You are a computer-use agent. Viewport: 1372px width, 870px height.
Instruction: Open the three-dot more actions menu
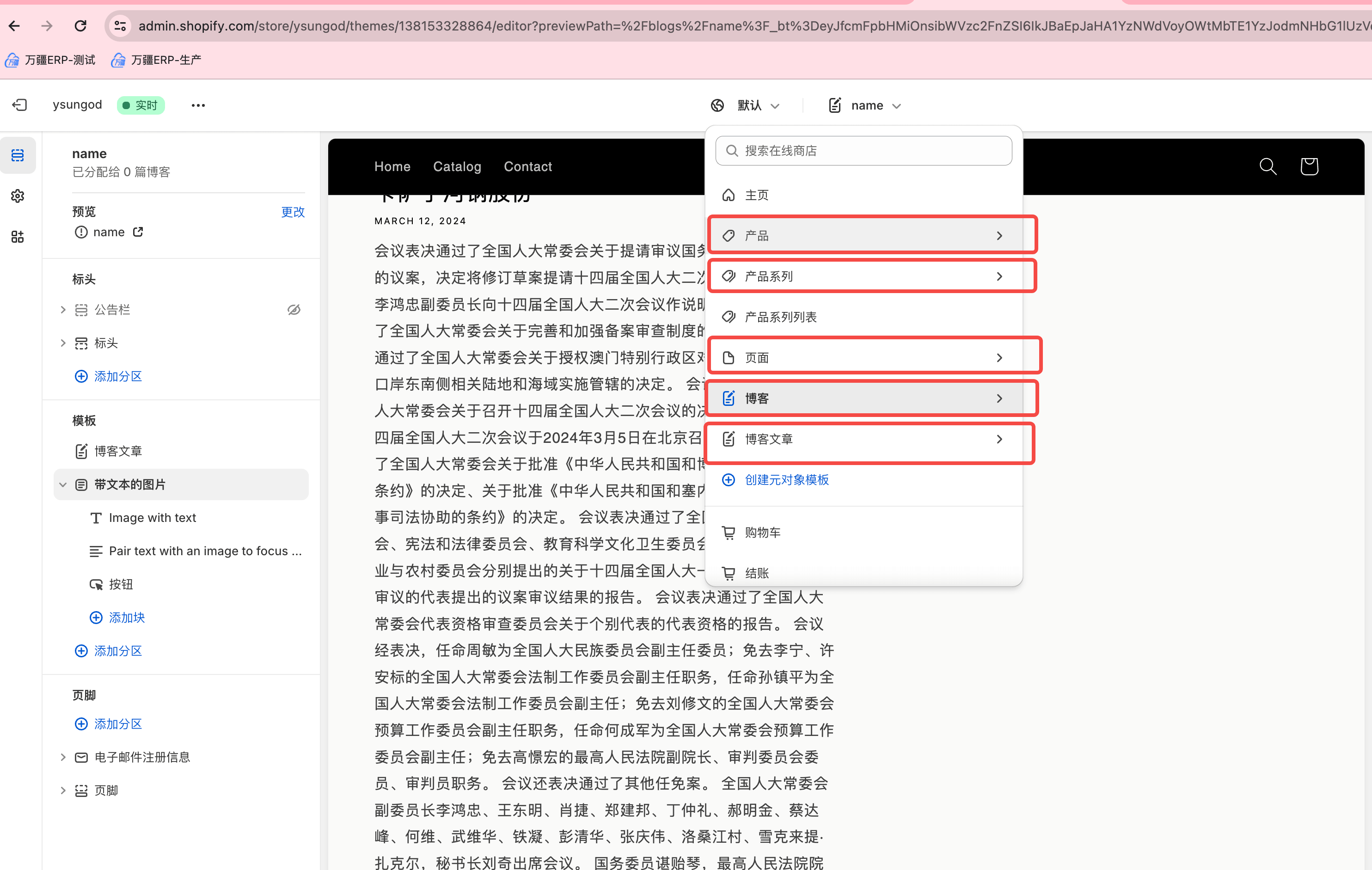(198, 105)
